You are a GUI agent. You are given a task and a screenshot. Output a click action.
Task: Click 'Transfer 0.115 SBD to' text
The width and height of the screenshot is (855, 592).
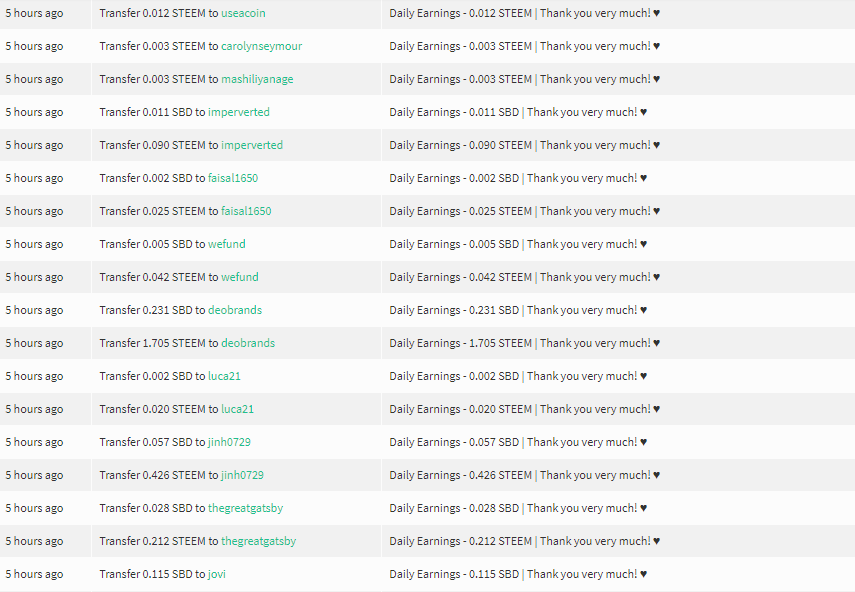click(x=152, y=575)
